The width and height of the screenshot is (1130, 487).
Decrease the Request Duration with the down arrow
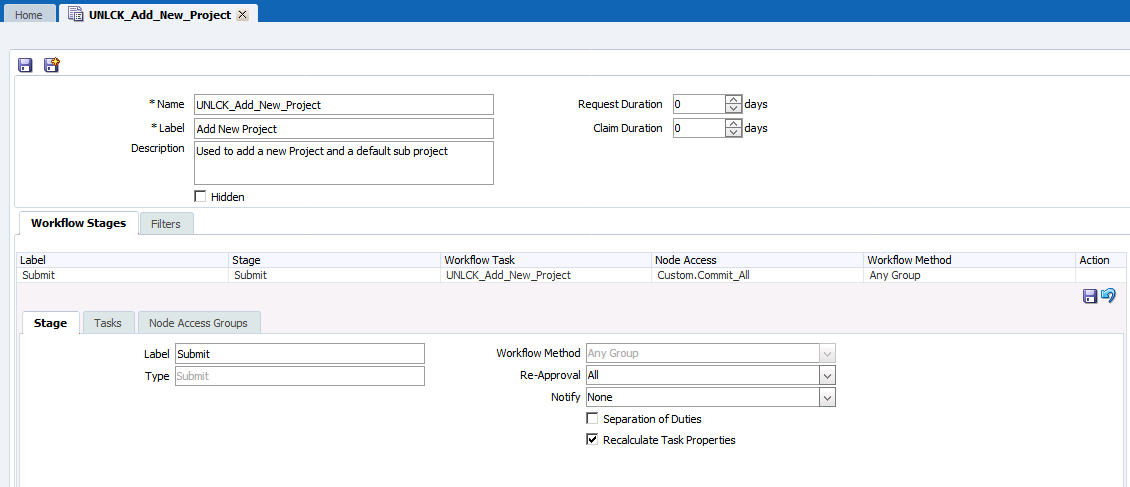pos(733,109)
